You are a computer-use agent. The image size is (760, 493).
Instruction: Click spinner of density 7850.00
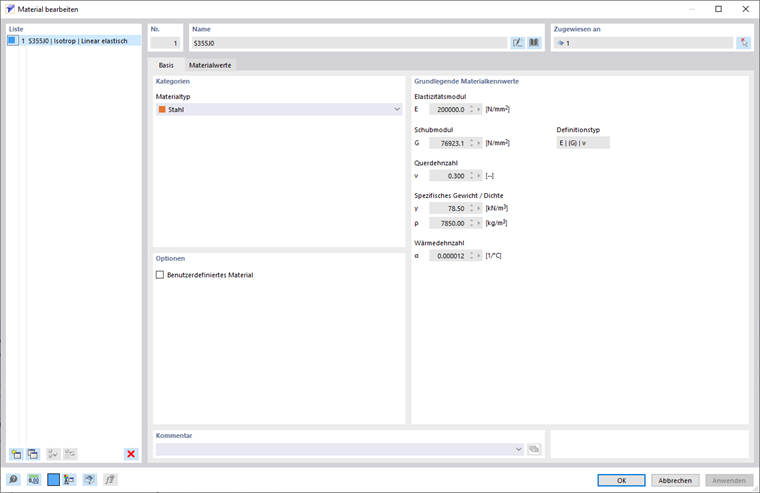[472, 223]
